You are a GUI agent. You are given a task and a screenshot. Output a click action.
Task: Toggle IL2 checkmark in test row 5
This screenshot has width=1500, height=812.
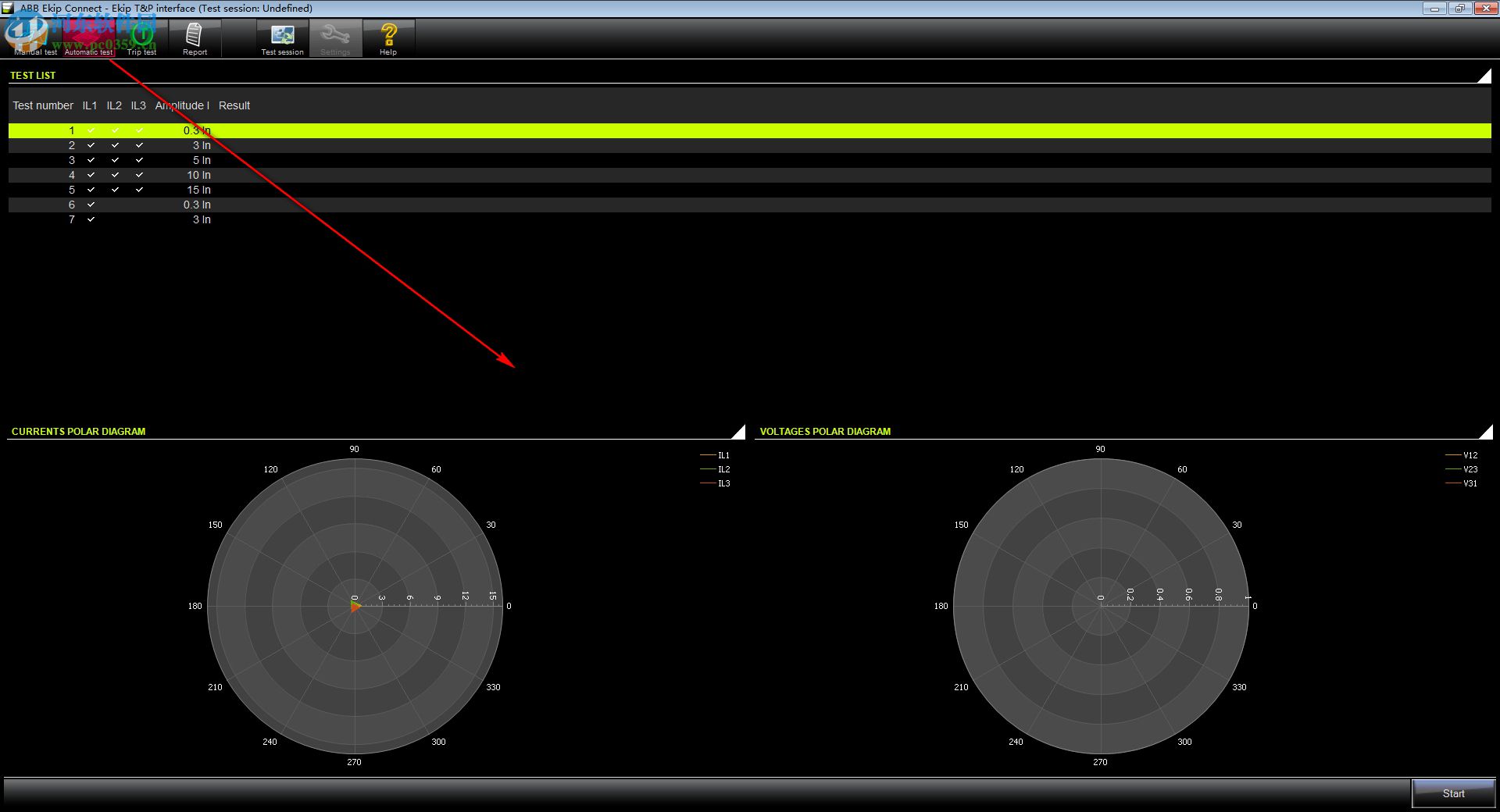115,190
